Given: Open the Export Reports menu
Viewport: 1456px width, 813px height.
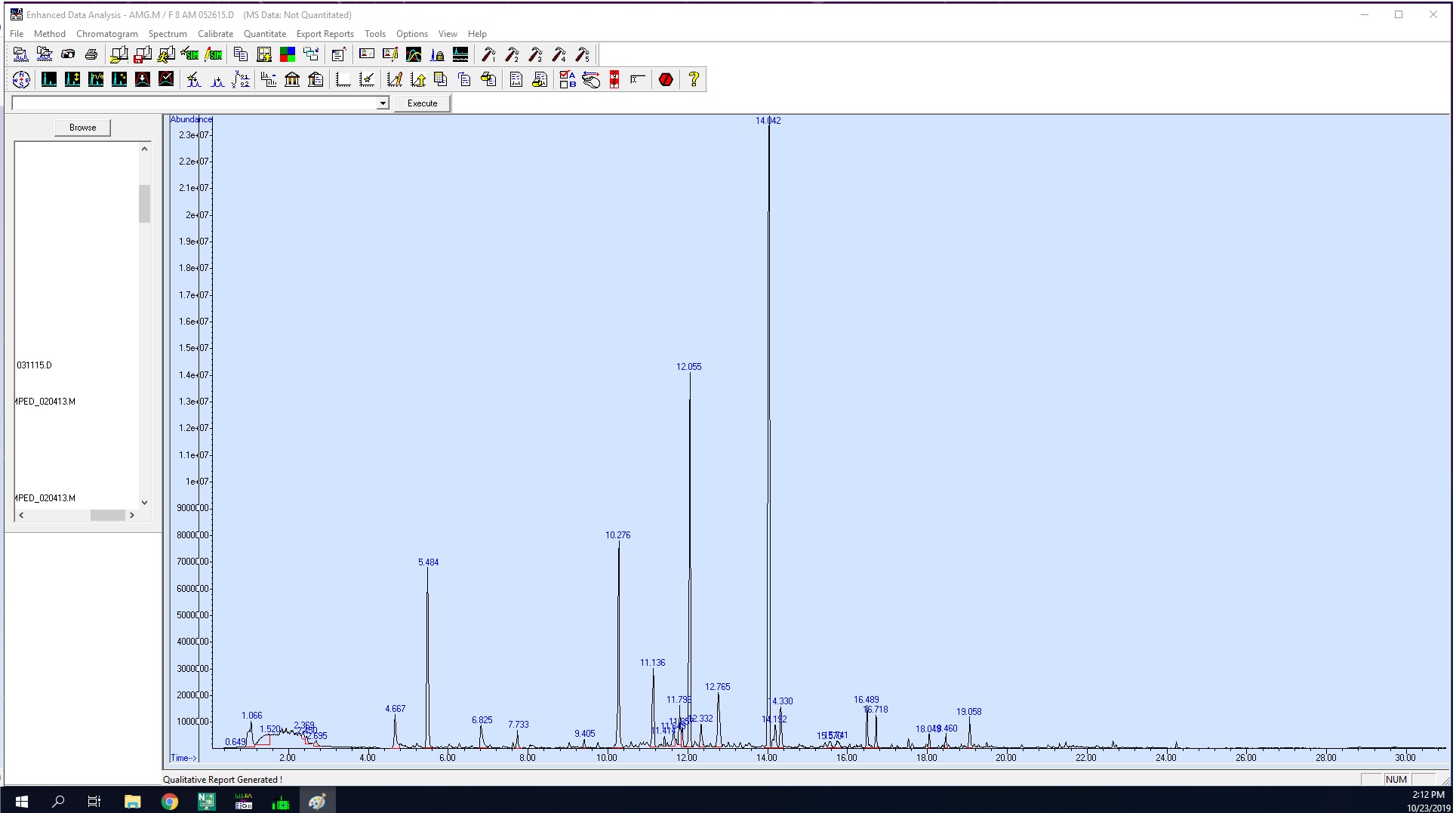Looking at the screenshot, I should [325, 34].
